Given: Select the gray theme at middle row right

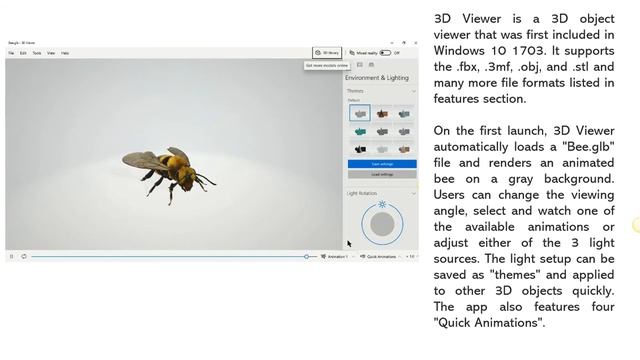Looking at the screenshot, I should click(404, 131).
